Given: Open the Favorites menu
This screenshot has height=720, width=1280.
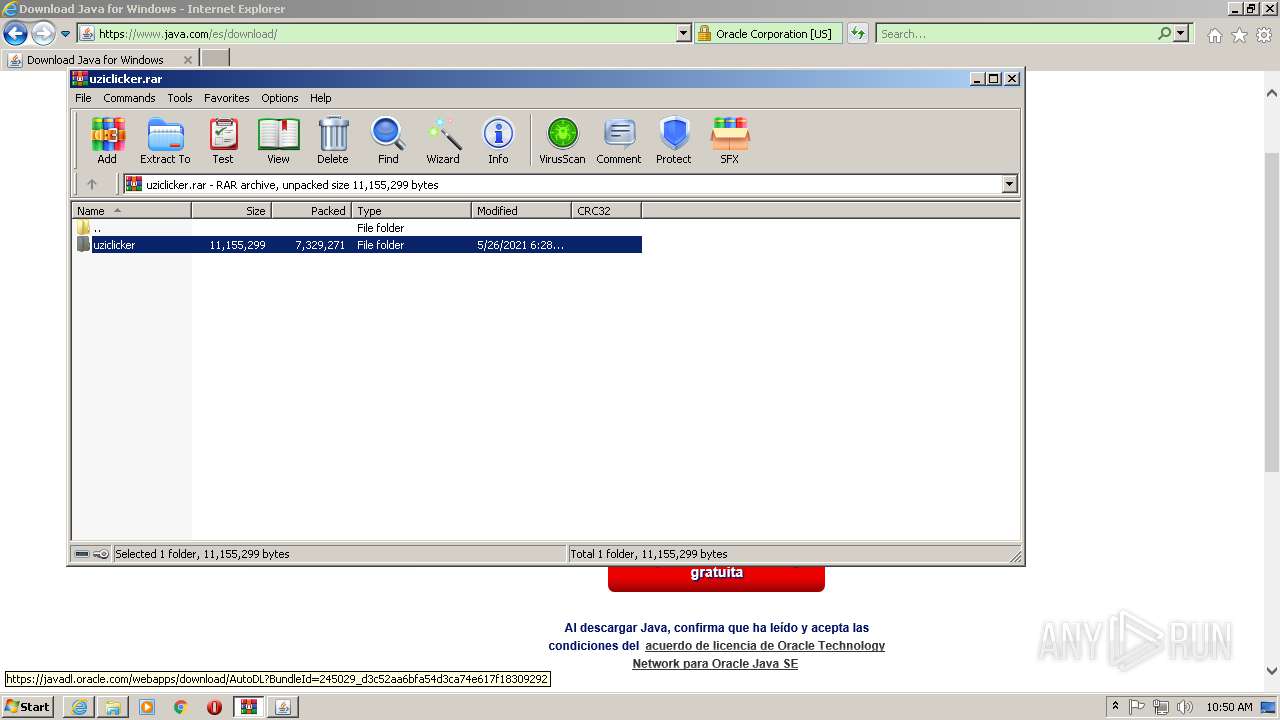Looking at the screenshot, I should pos(227,98).
